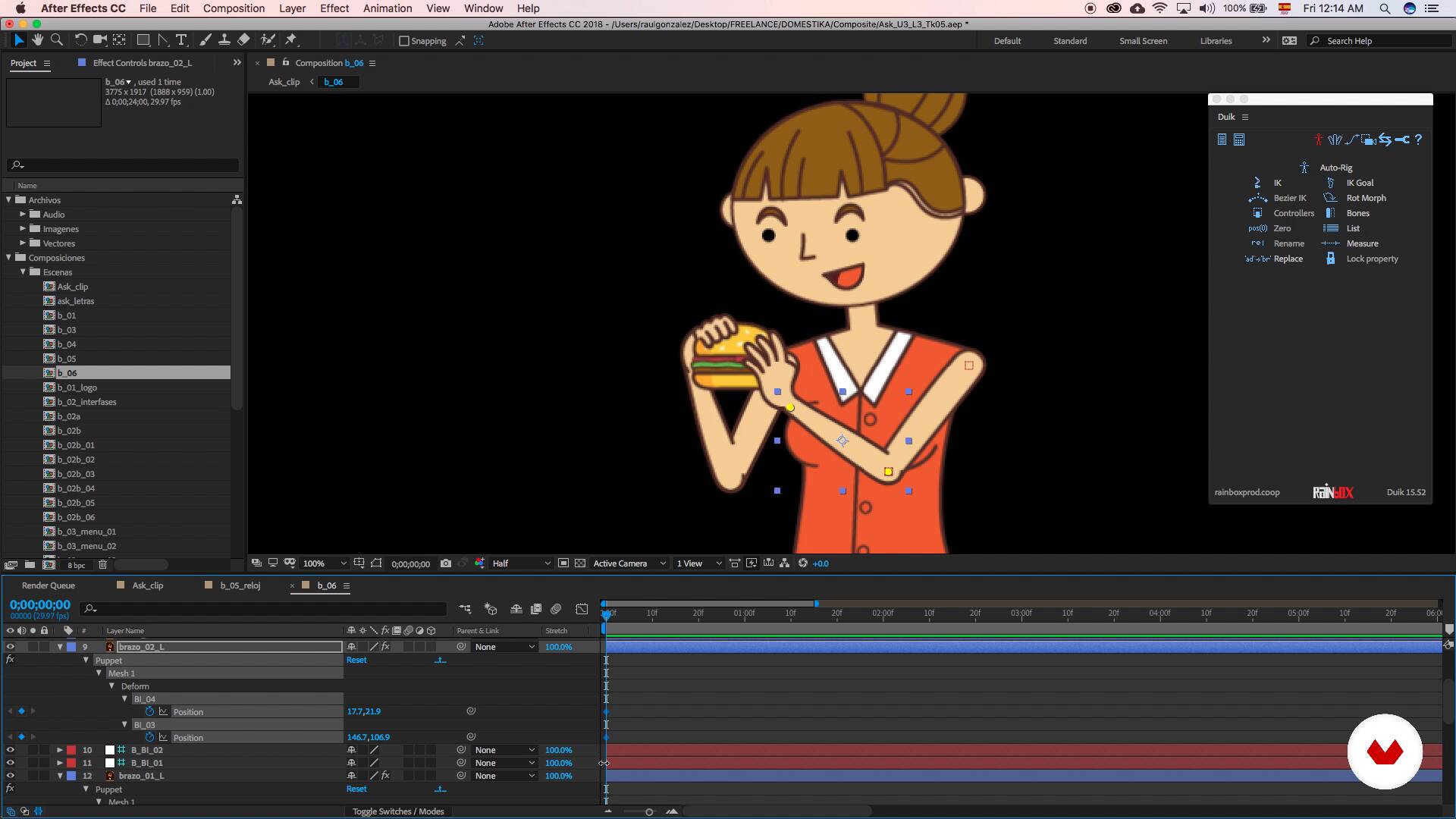The width and height of the screenshot is (1456, 819).
Task: Select the Zoom magnifier tool
Action: pyautogui.click(x=56, y=40)
